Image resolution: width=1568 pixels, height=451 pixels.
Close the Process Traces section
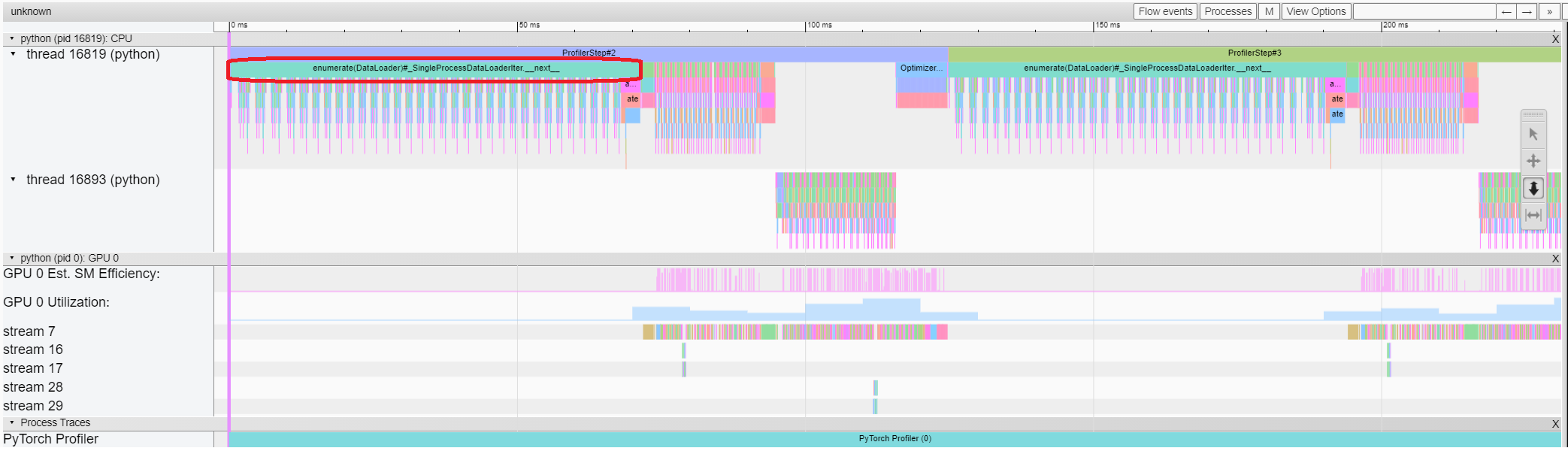coord(1555,424)
